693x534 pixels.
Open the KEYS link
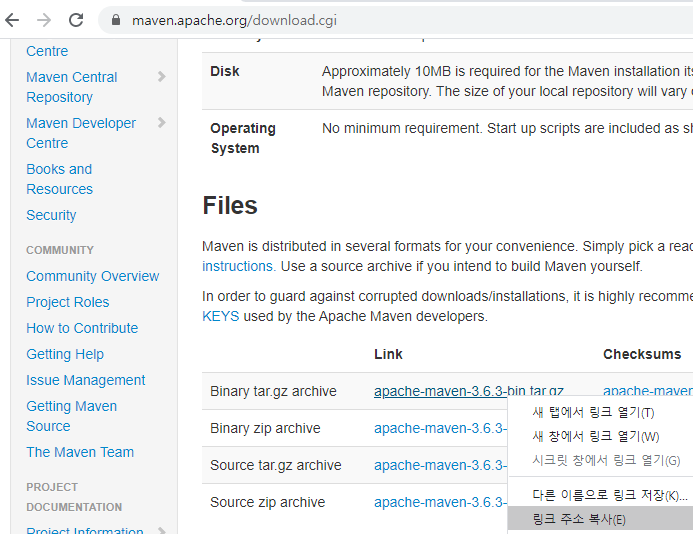coord(221,317)
